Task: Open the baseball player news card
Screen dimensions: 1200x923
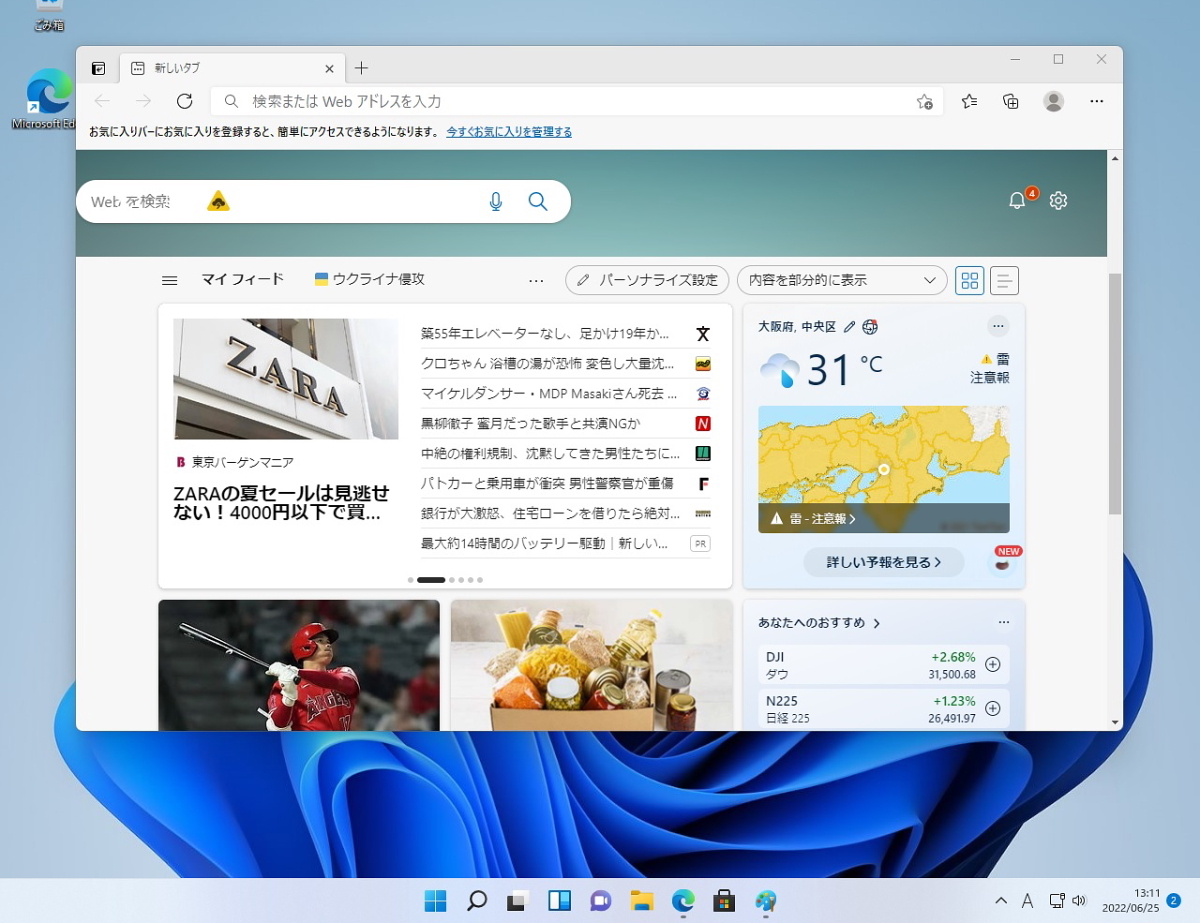Action: 299,665
